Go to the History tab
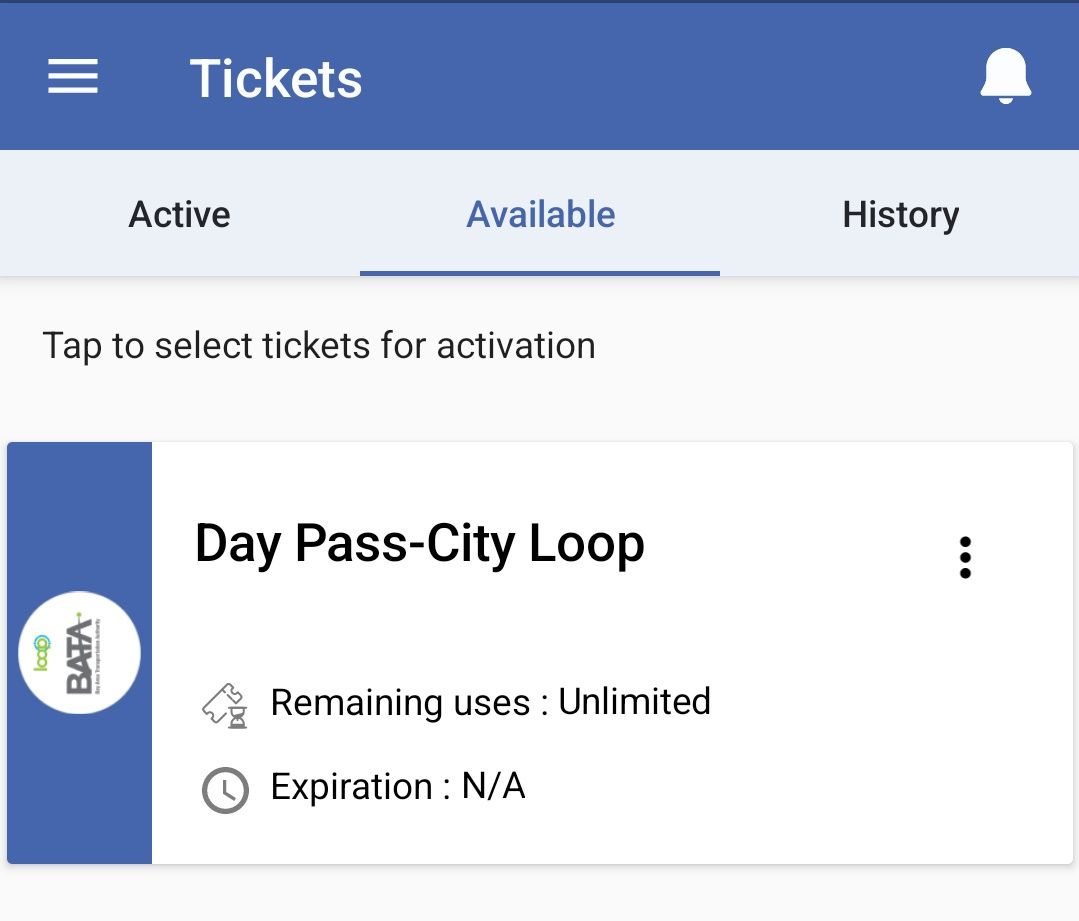 coord(900,215)
